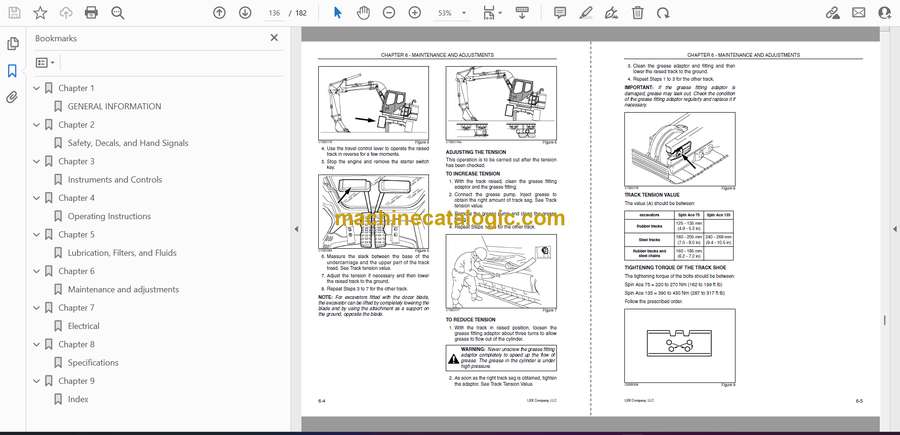Bookmark this file with the star icon
900x435 pixels.
tap(40, 13)
